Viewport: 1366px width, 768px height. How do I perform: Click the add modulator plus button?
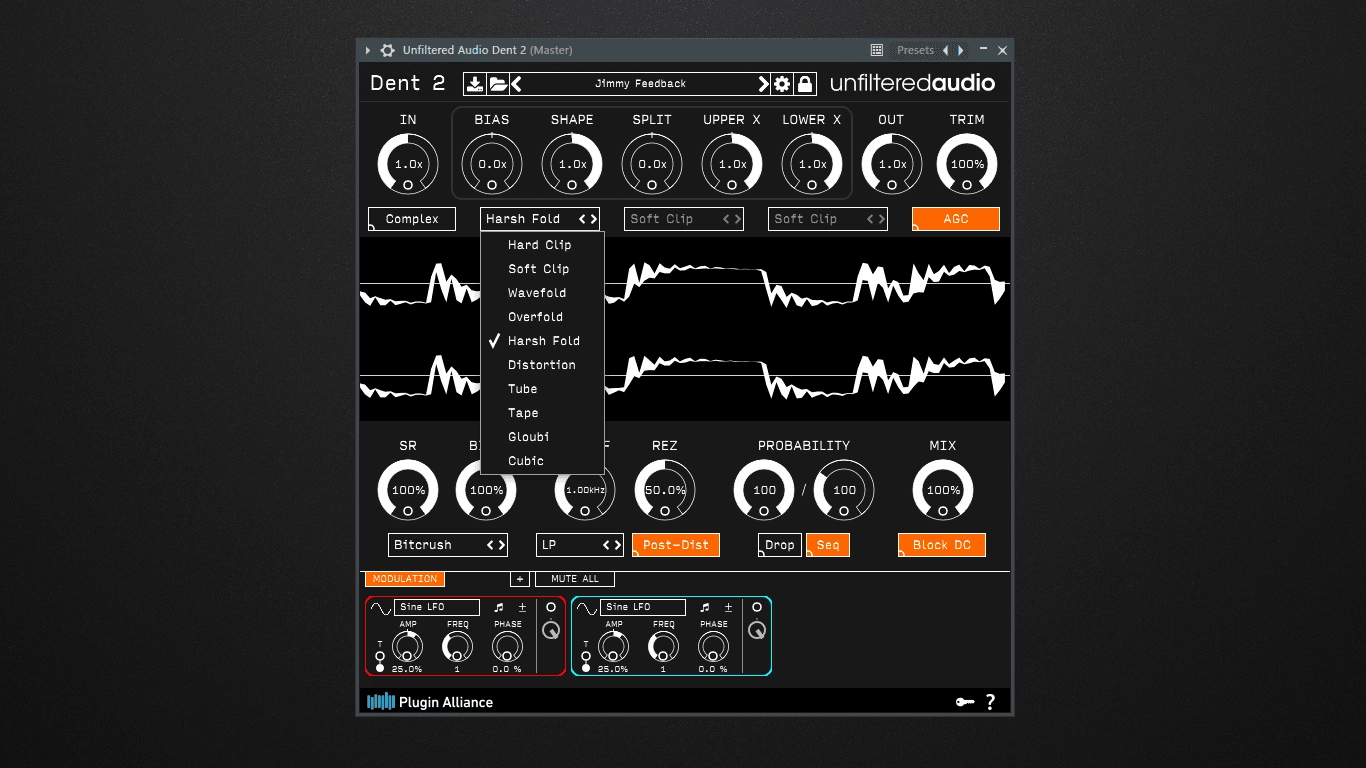(519, 579)
